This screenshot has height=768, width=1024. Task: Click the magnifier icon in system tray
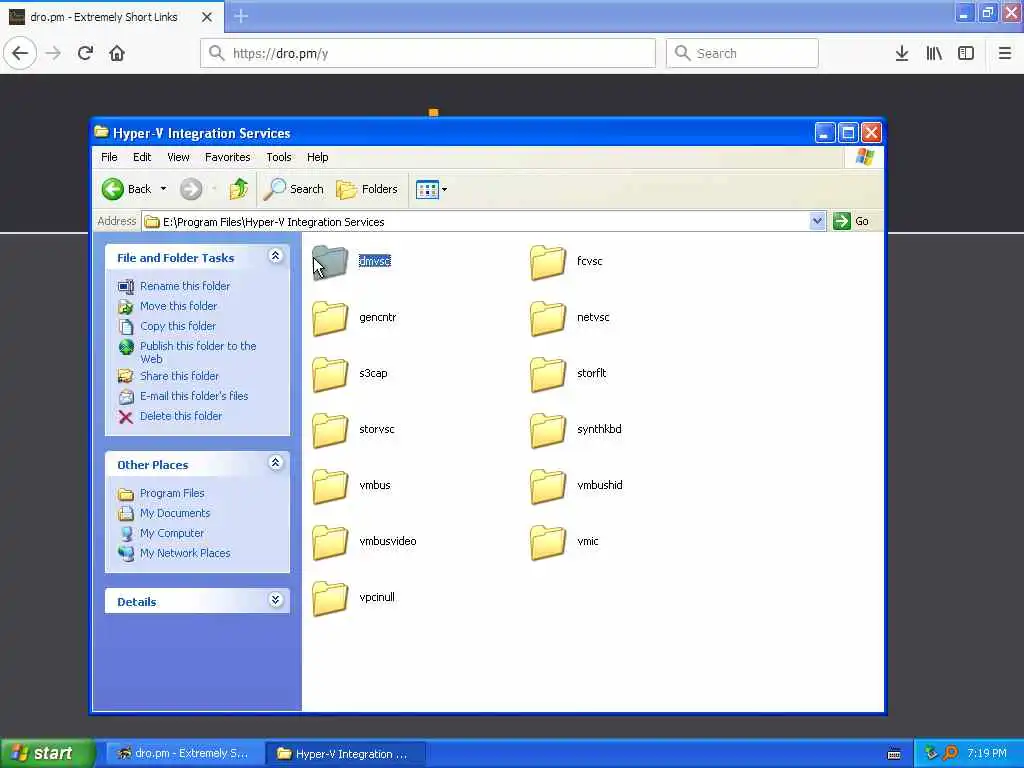950,754
